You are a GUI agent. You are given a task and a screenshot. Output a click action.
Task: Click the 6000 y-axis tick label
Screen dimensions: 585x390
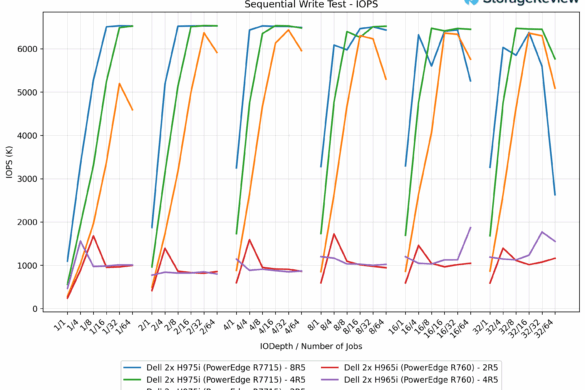click(27, 49)
